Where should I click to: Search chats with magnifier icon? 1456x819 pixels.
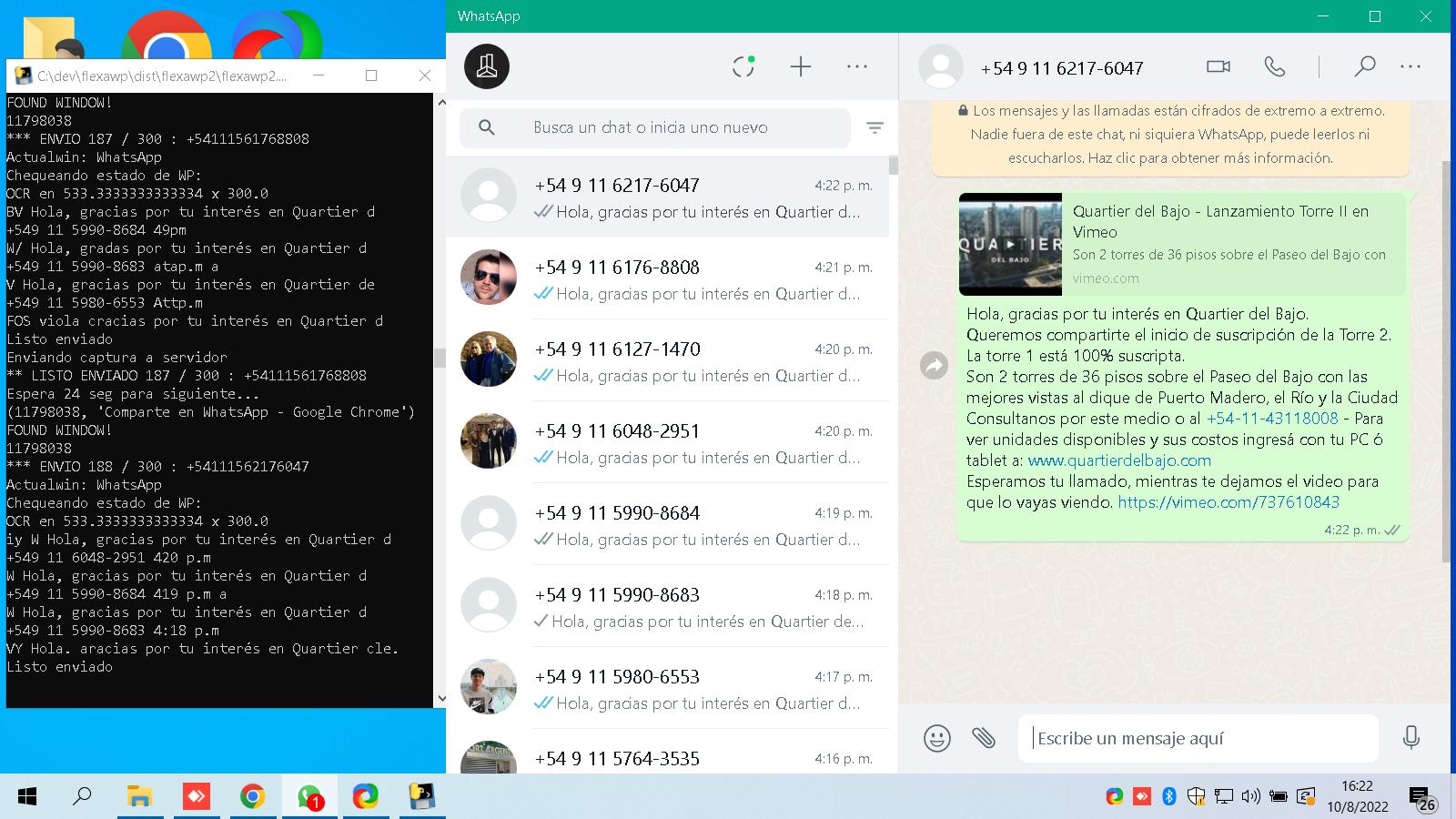(487, 128)
